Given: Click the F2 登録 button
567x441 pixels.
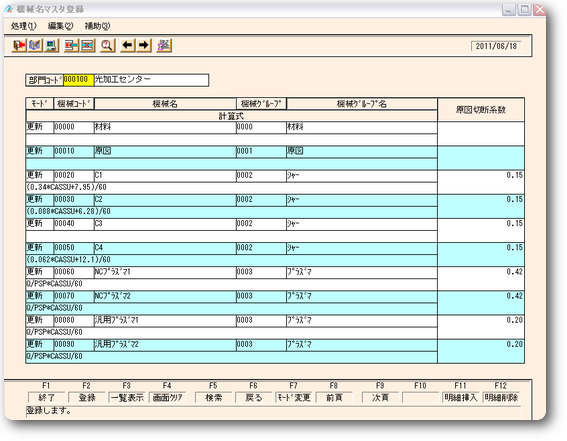Looking at the screenshot, I should 87,398.
